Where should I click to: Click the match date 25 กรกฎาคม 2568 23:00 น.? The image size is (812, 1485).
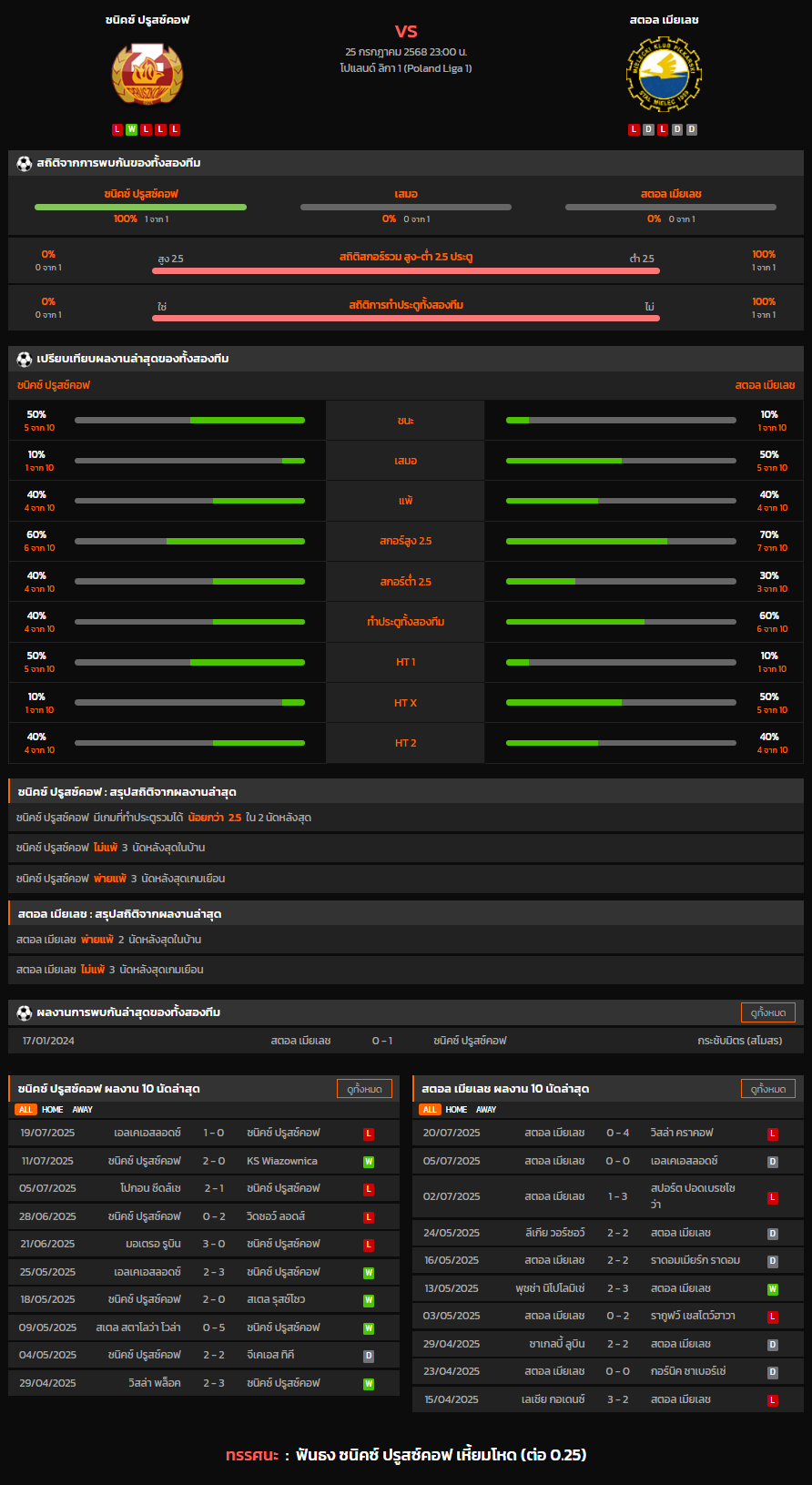pyautogui.click(x=406, y=52)
